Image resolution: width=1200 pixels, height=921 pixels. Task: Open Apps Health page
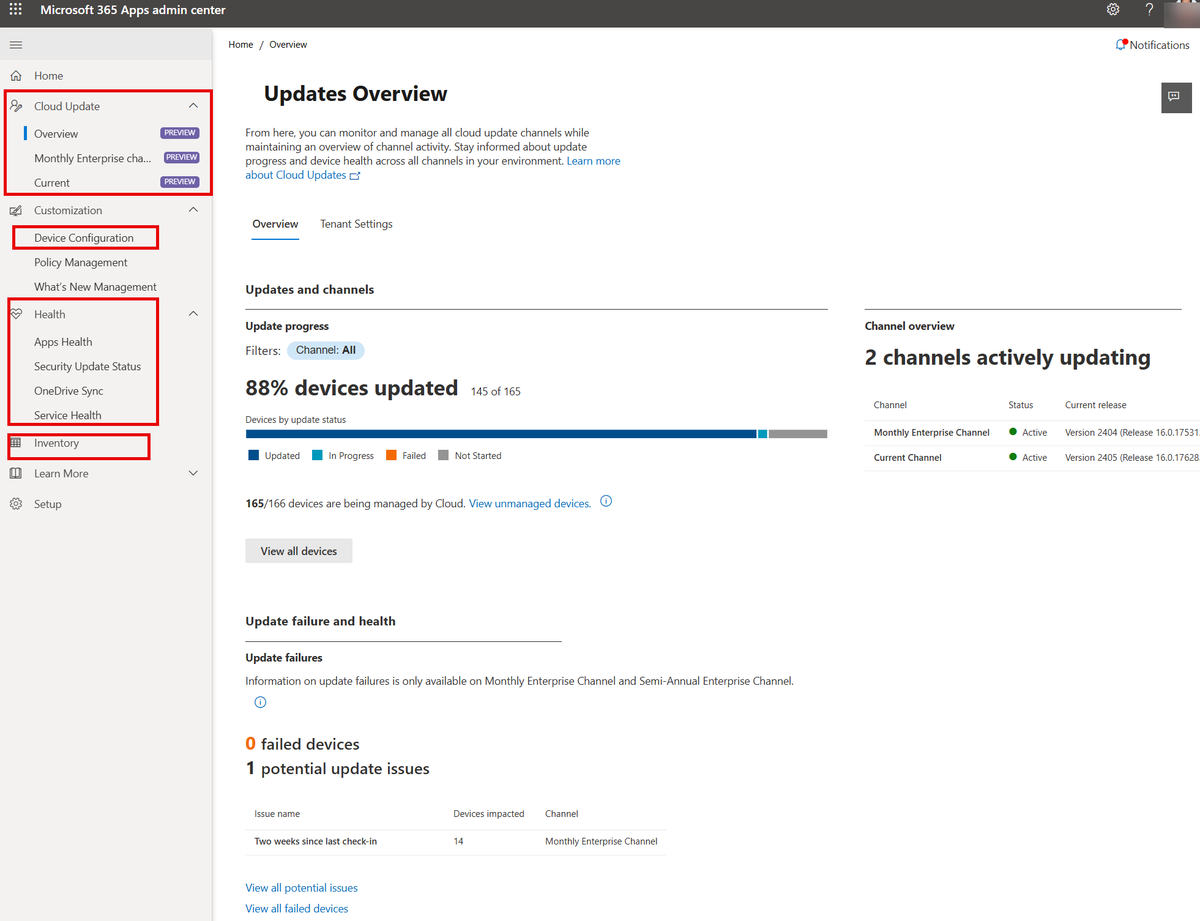[63, 342]
